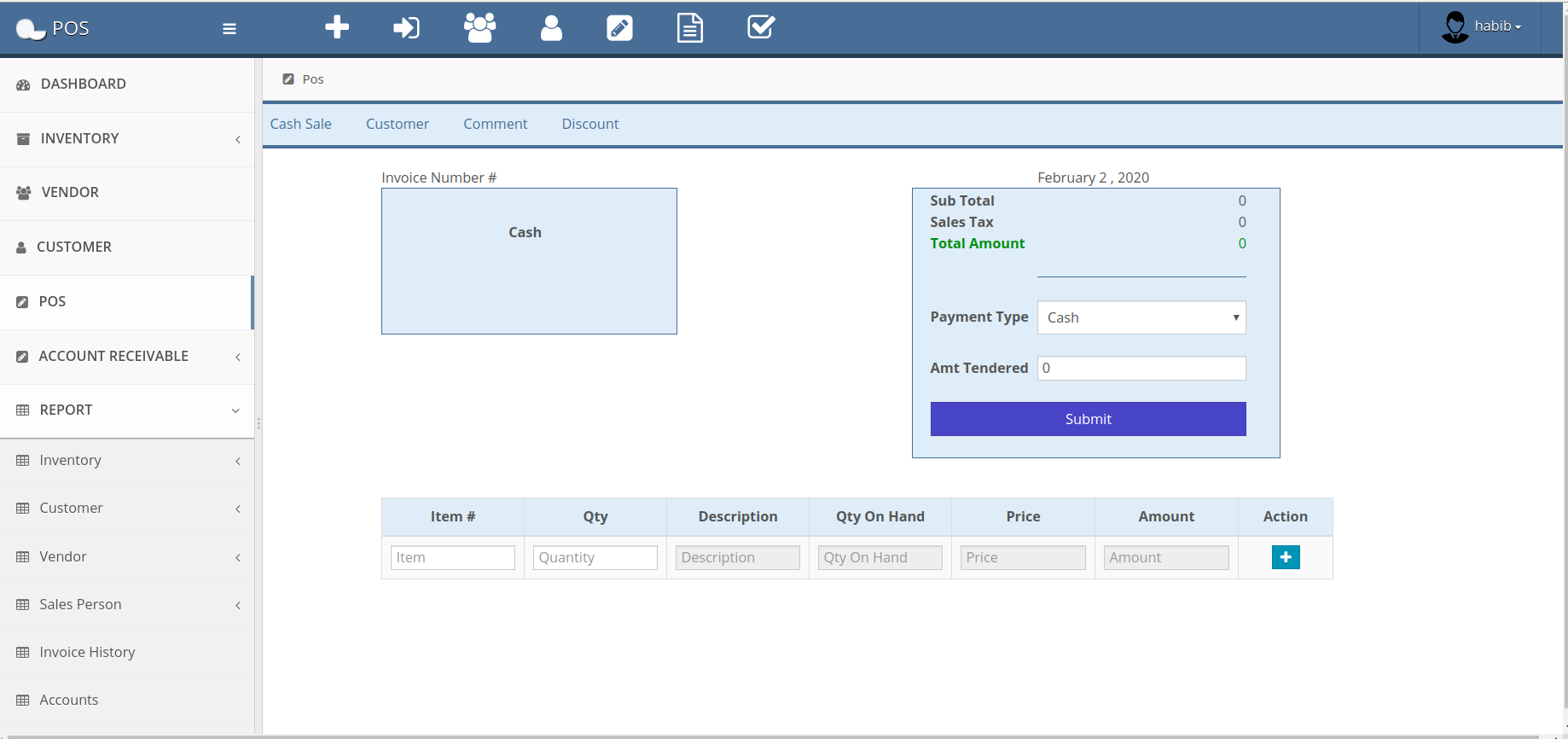The height and width of the screenshot is (739, 1568).
Task: Click the Amt Tendered input field
Action: [1141, 369]
